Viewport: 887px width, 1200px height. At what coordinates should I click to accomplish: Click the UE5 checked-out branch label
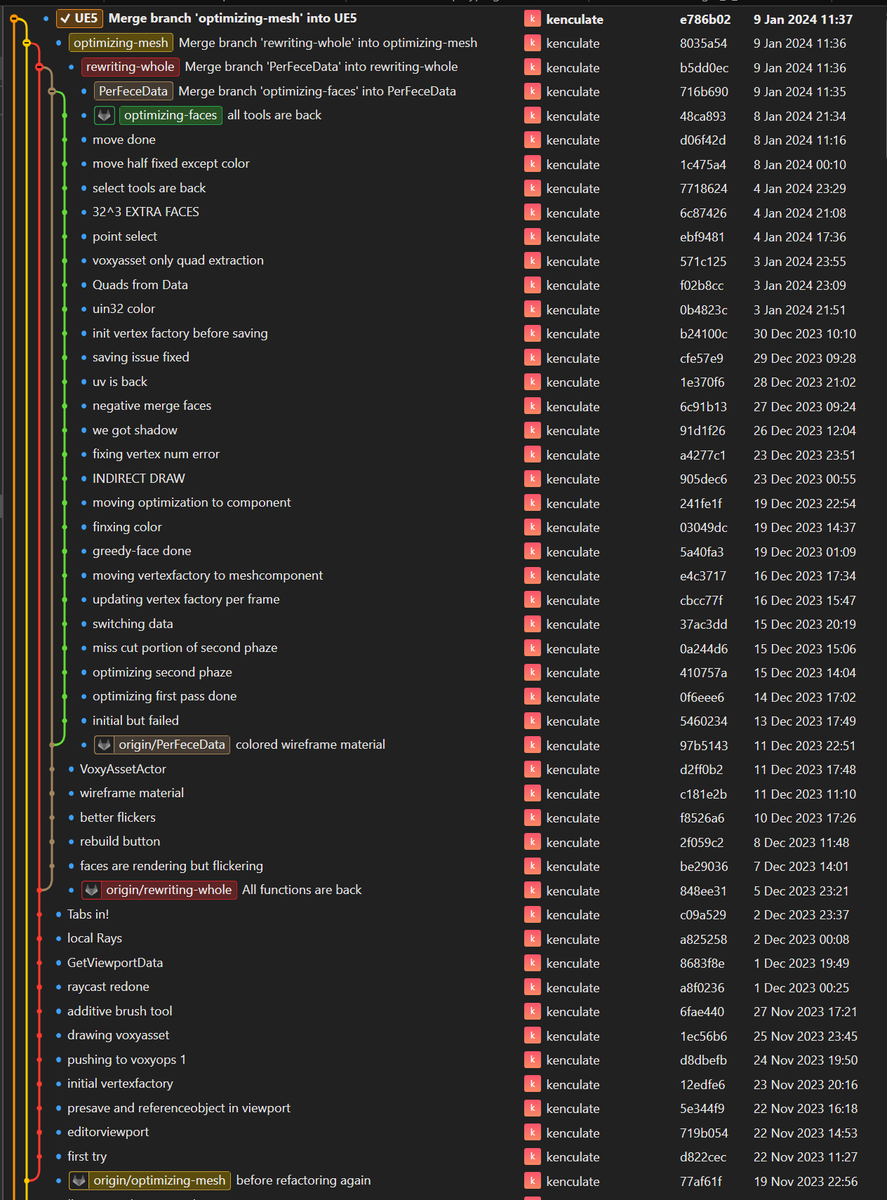(x=79, y=18)
